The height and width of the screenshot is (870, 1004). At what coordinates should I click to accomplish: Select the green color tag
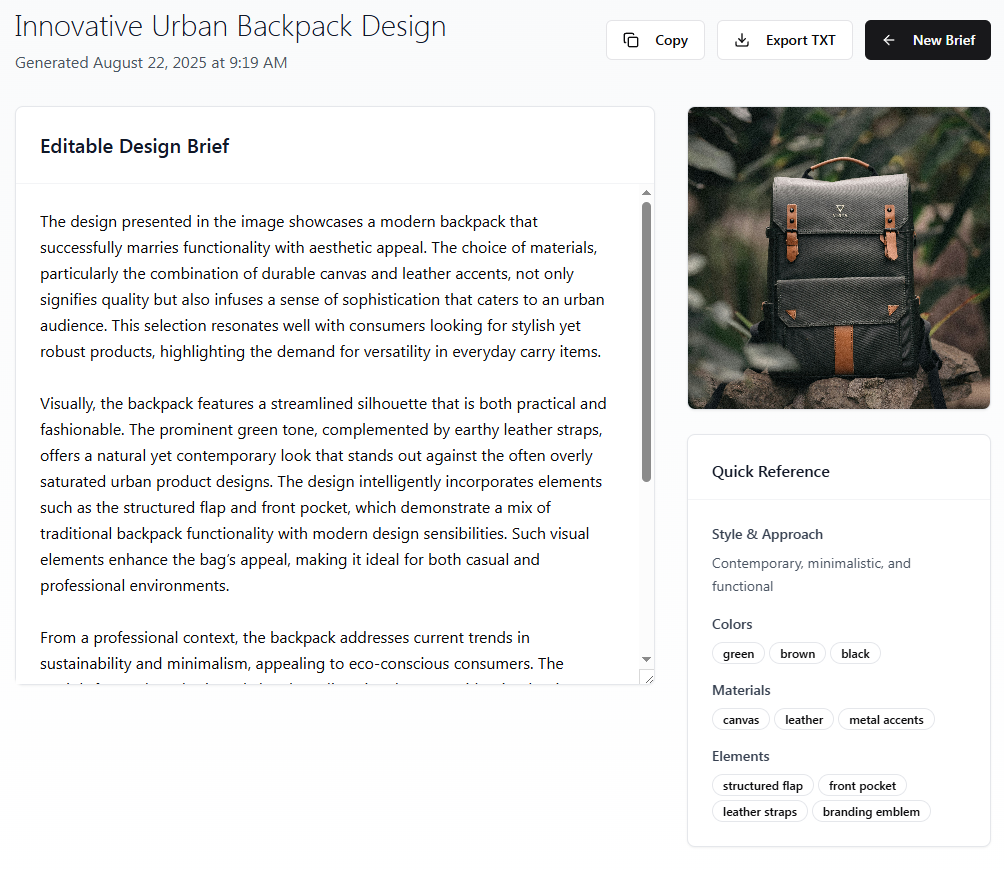738,653
